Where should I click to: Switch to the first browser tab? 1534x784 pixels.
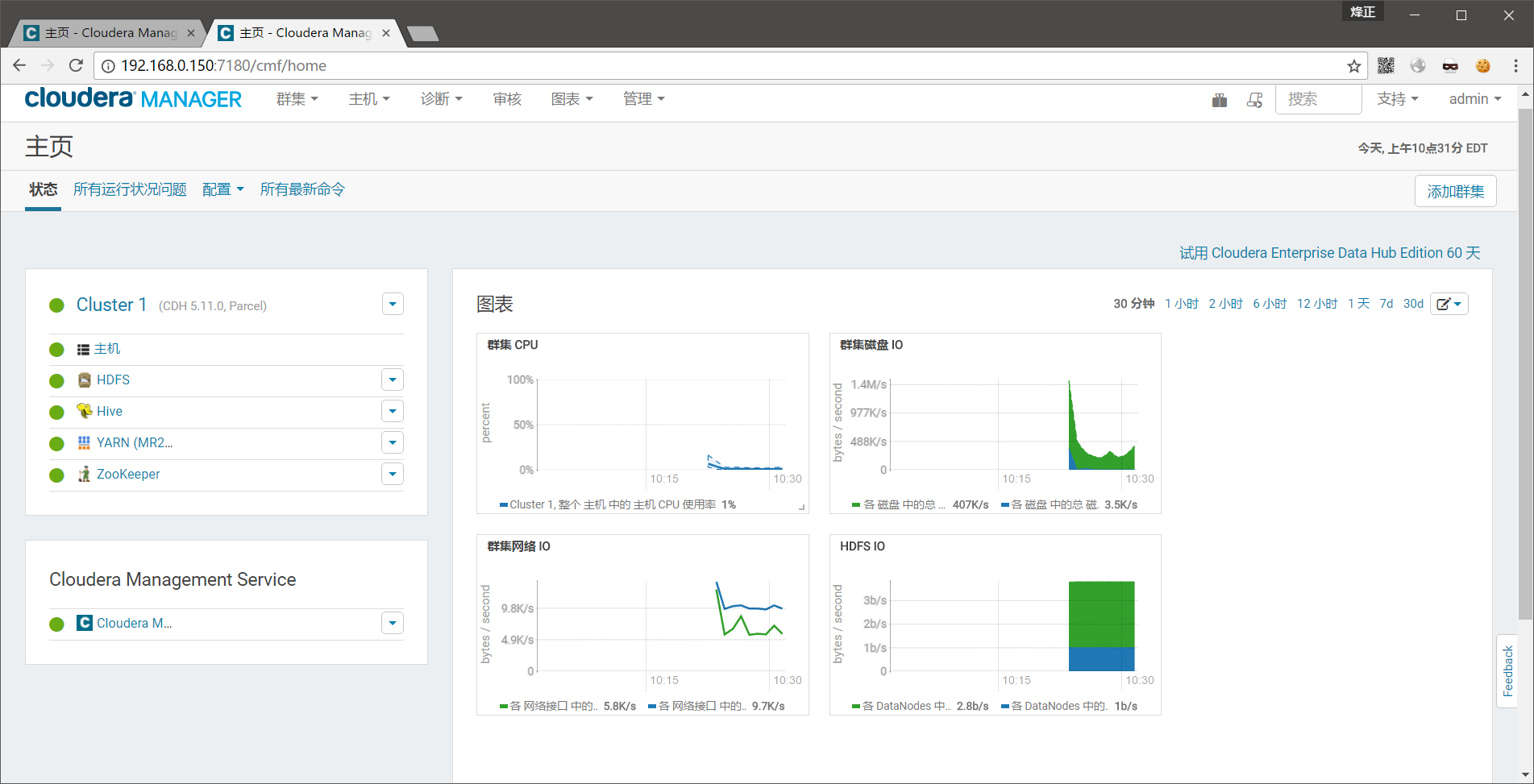click(x=109, y=33)
